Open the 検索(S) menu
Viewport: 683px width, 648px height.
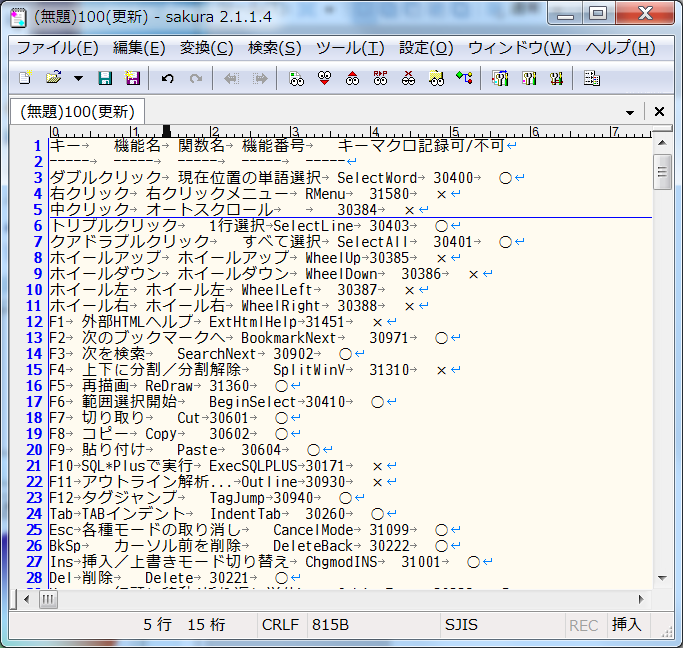pos(274,48)
